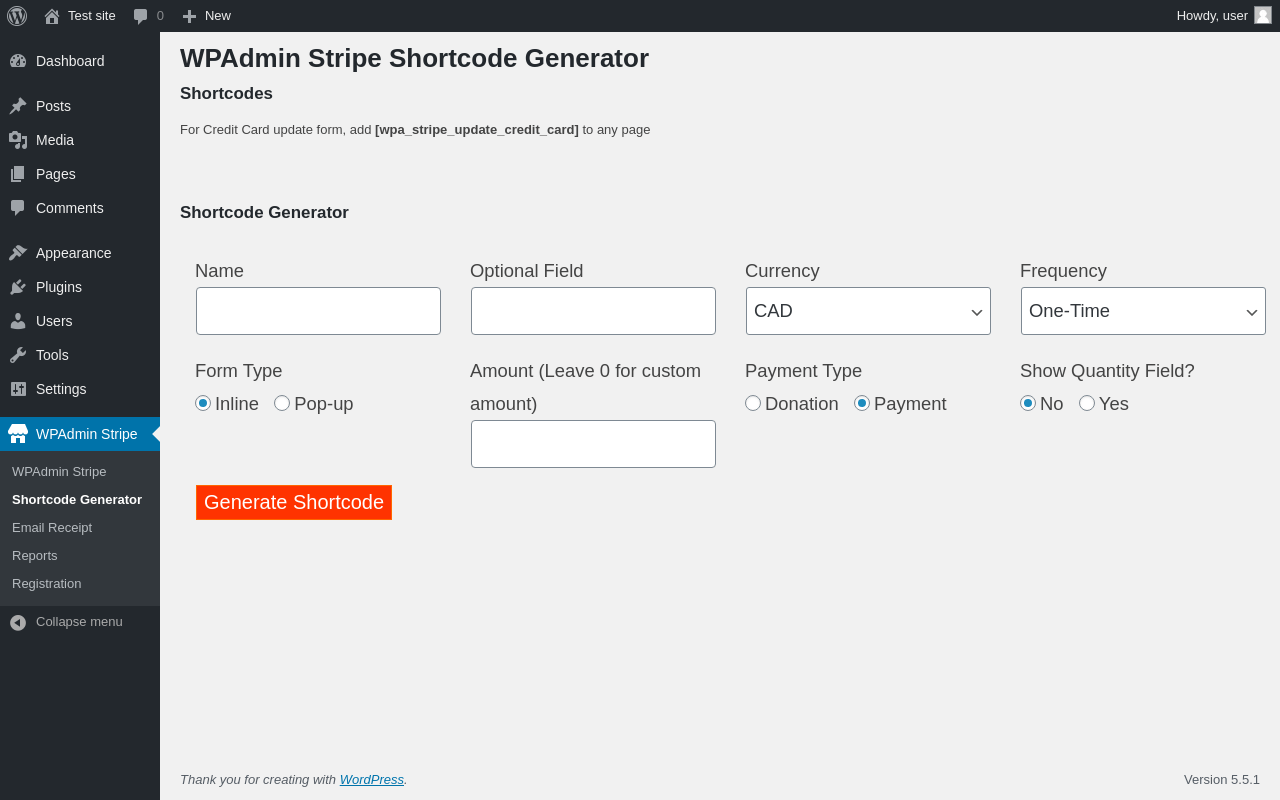The height and width of the screenshot is (800, 1280).
Task: Select the Pop-up form type
Action: coord(282,403)
